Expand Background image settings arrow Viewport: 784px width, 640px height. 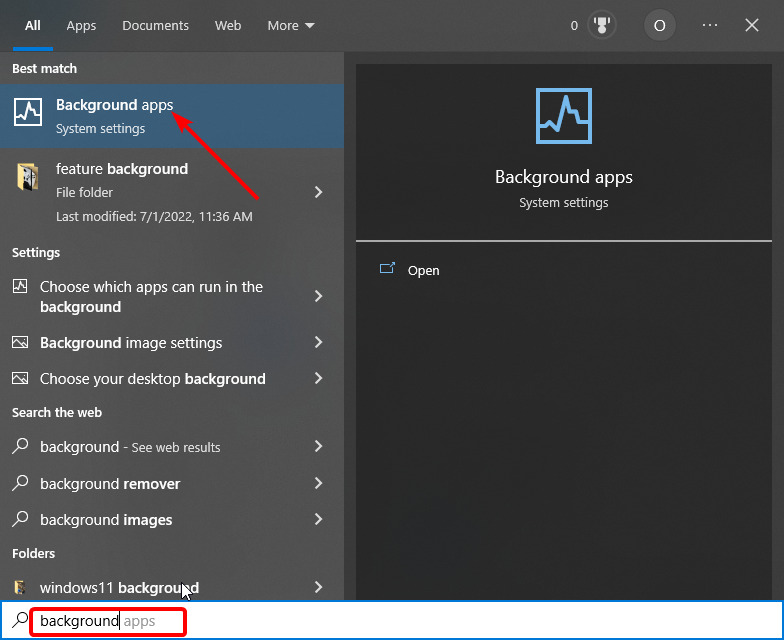coord(318,342)
